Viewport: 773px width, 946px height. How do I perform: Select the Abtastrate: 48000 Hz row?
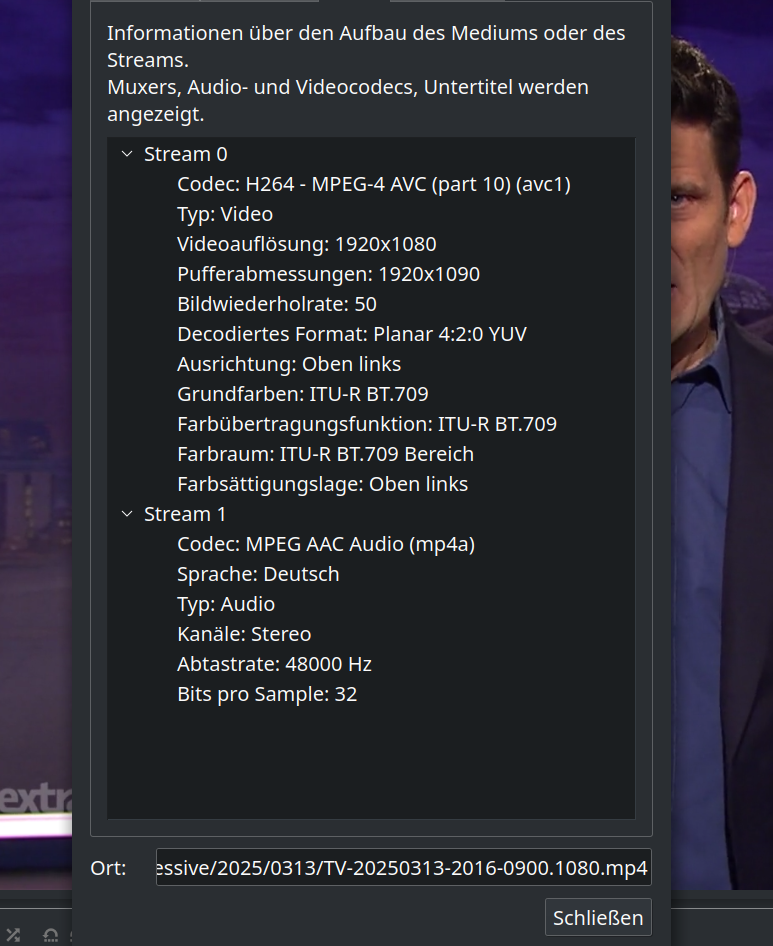274,664
